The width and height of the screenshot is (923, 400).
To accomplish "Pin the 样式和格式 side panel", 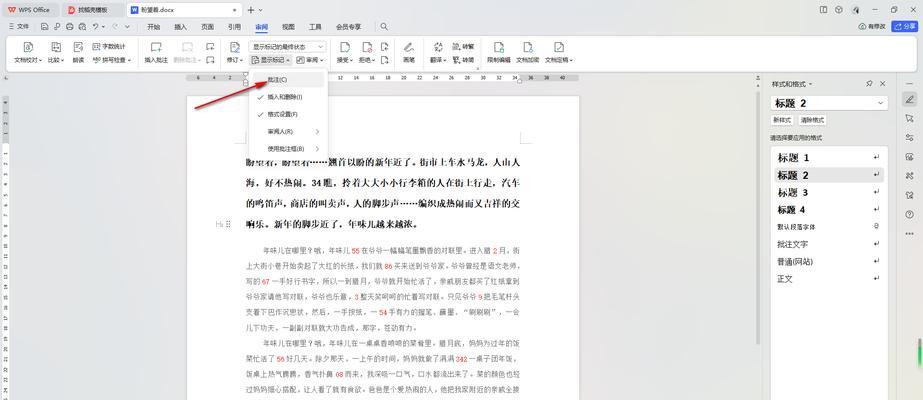I will [869, 84].
